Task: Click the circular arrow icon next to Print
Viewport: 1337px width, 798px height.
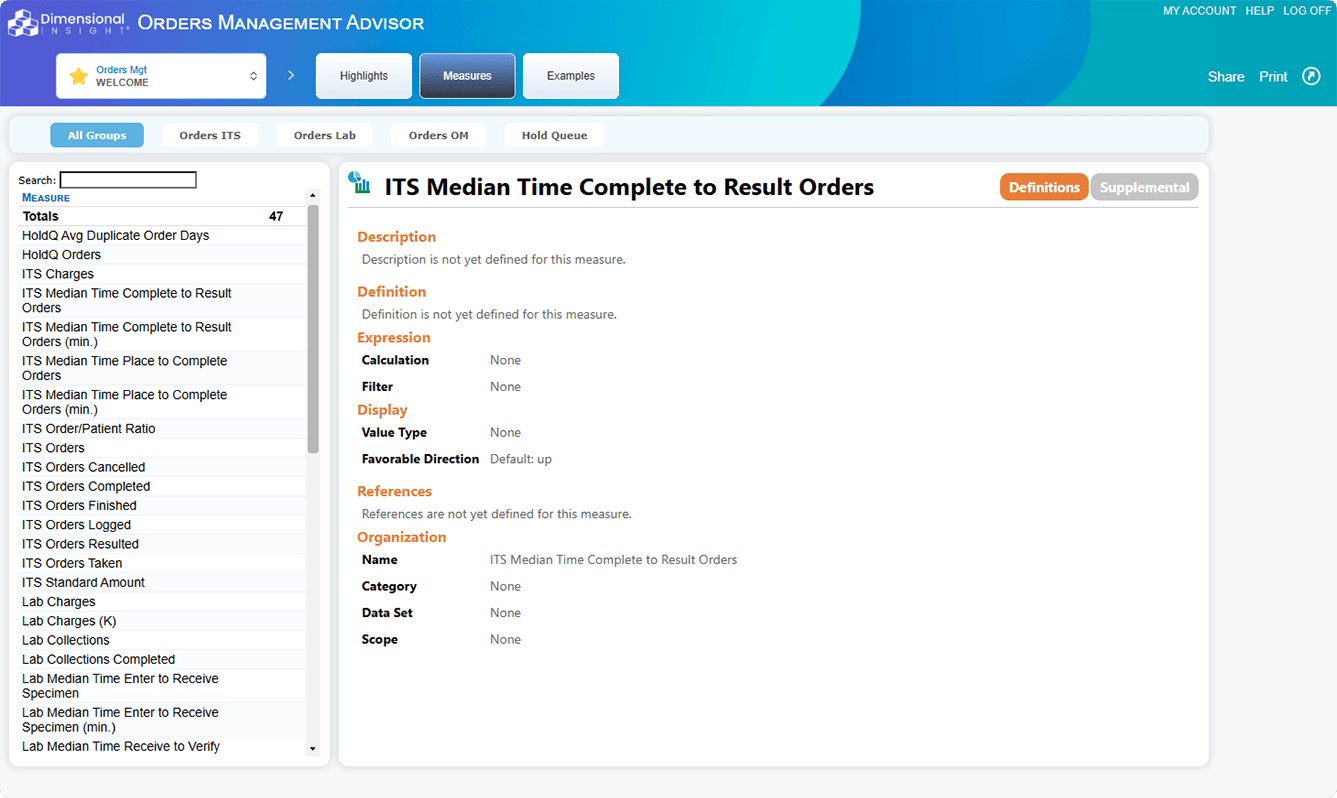Action: 1311,76
